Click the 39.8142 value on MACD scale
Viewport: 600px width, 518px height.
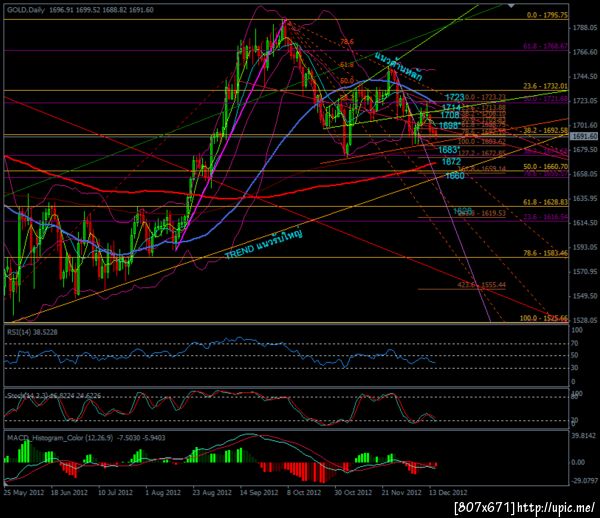click(584, 436)
